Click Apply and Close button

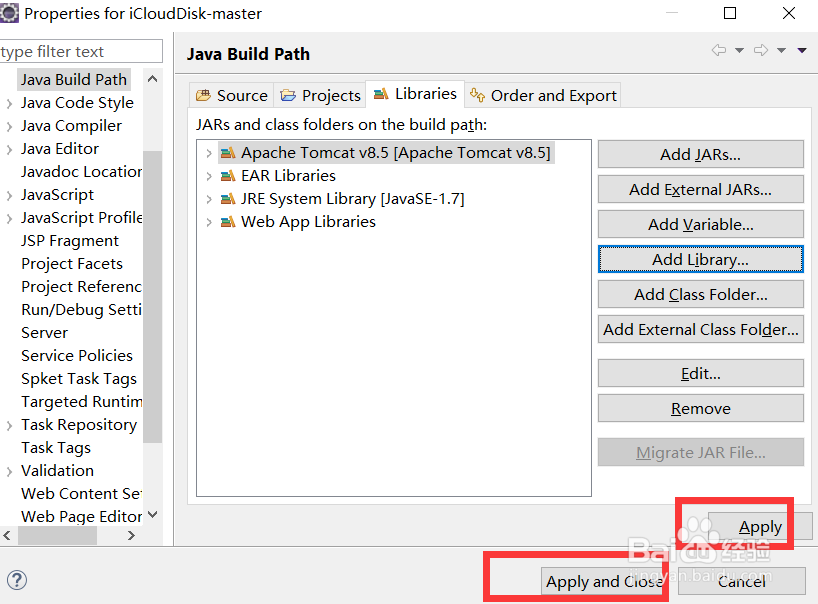coord(603,581)
